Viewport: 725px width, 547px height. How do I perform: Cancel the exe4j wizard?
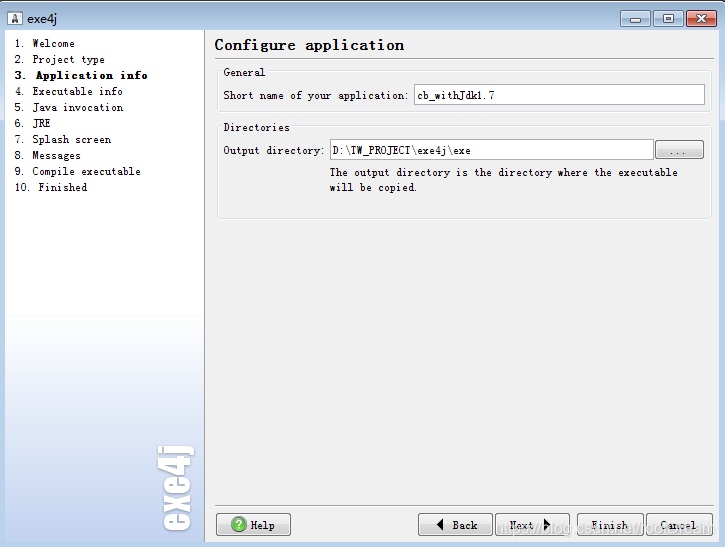[679, 524]
